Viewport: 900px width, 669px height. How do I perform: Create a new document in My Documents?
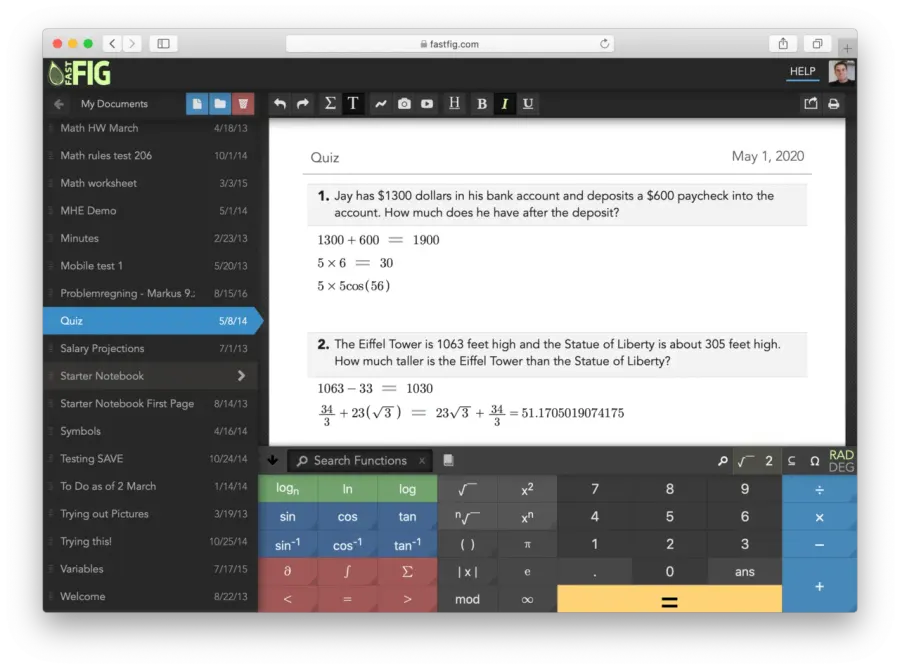coord(197,104)
